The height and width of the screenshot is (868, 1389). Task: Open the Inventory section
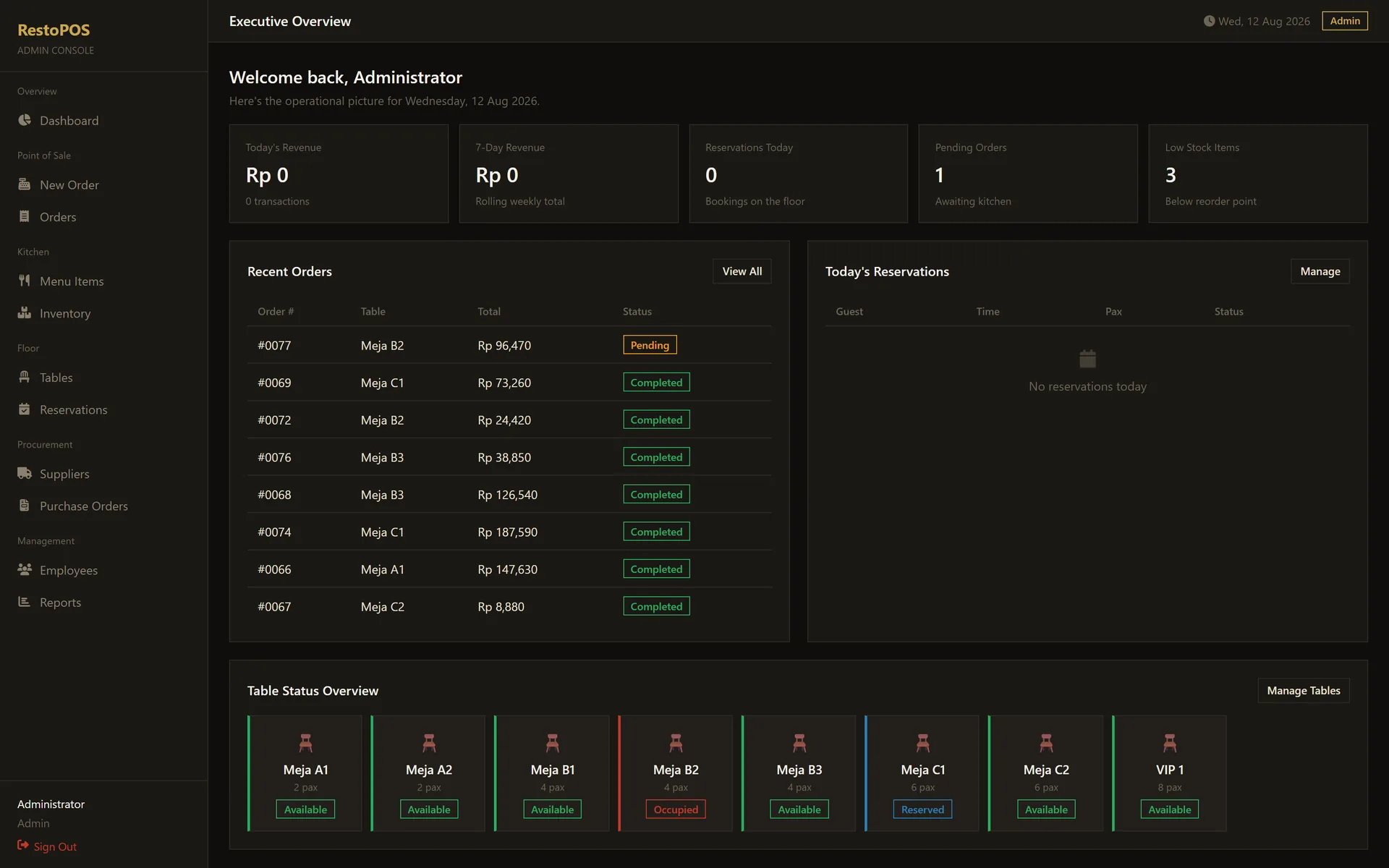[103, 312]
